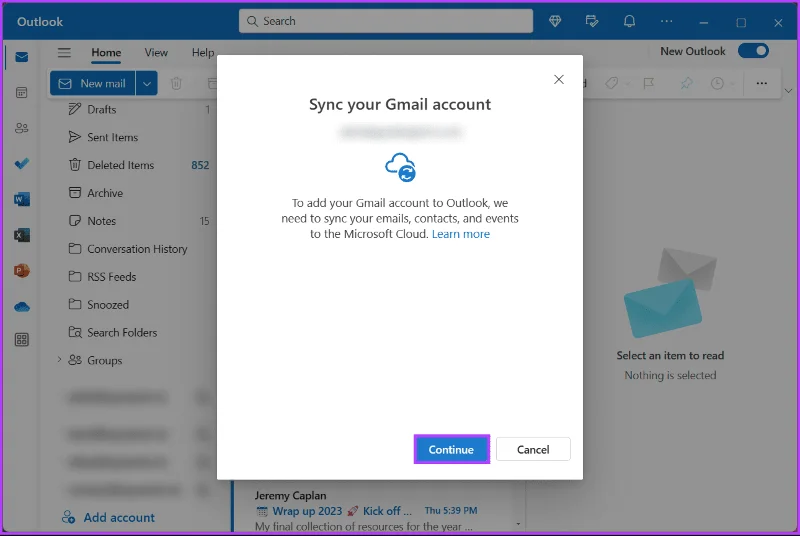The image size is (800, 536).
Task: Click Continue to sync Gmail account
Action: point(452,449)
